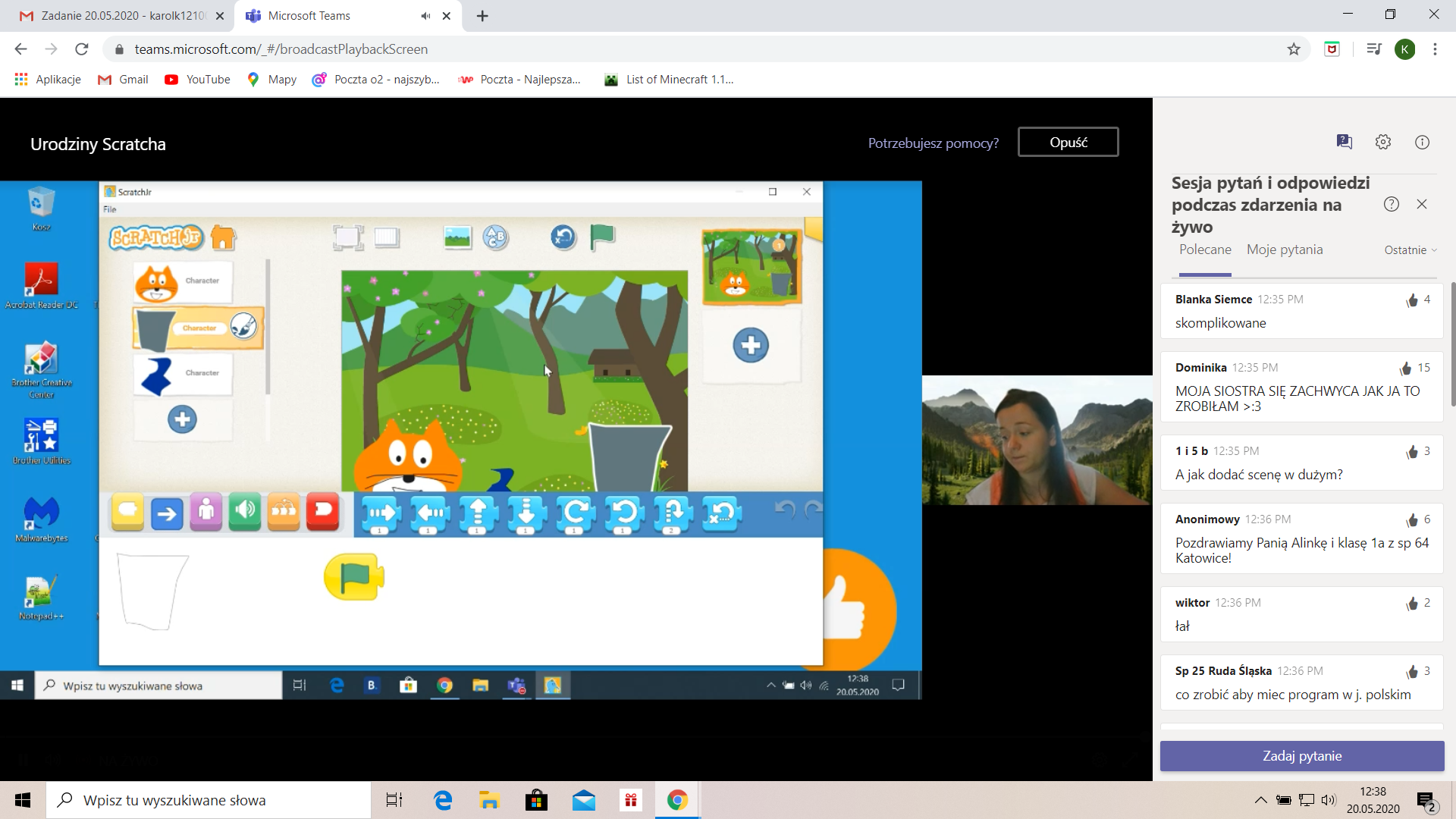Open a new browser tab
Image resolution: width=1456 pixels, height=819 pixels.
point(482,16)
